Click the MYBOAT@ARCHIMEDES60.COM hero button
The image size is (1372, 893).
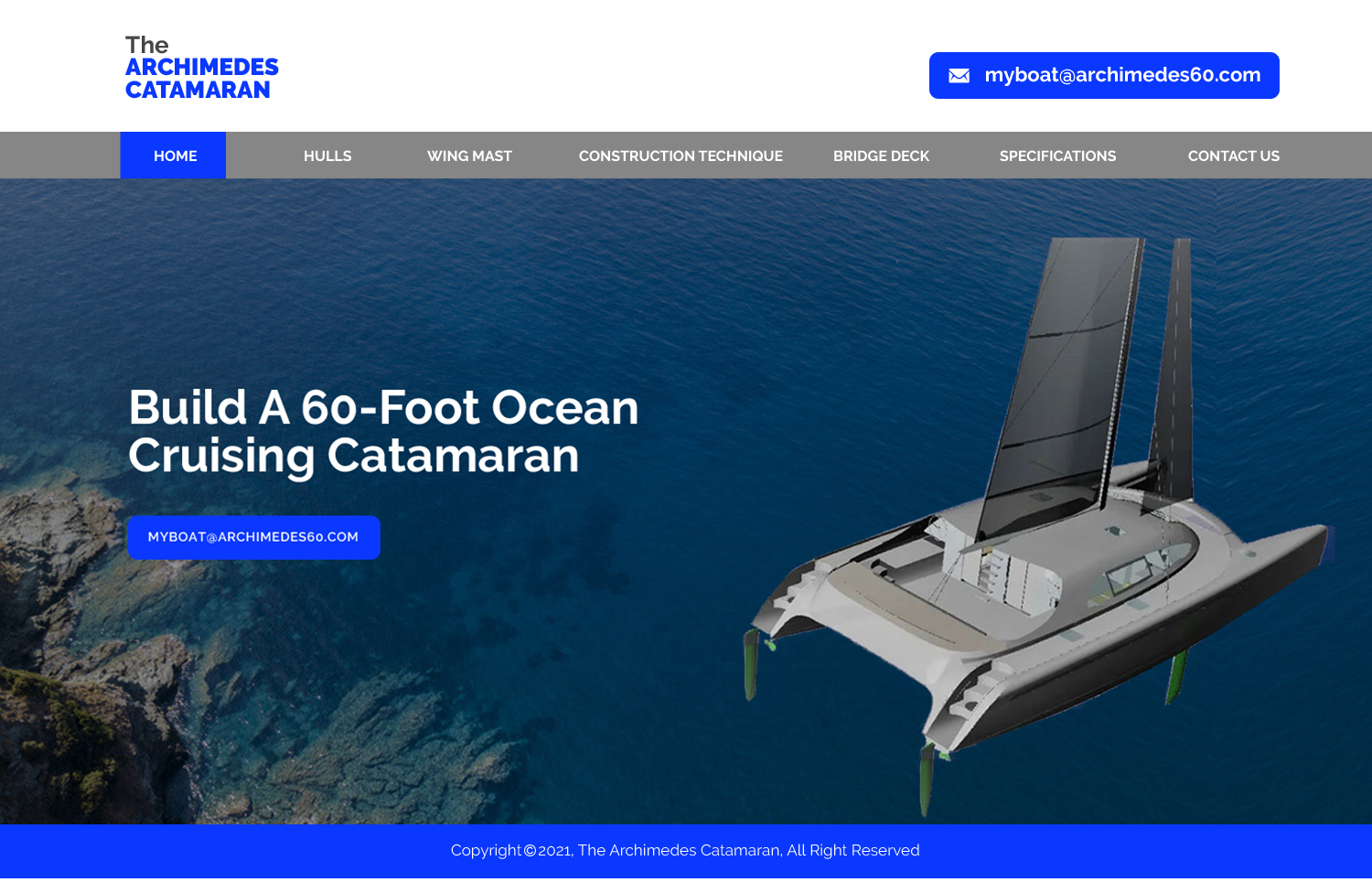253,537
